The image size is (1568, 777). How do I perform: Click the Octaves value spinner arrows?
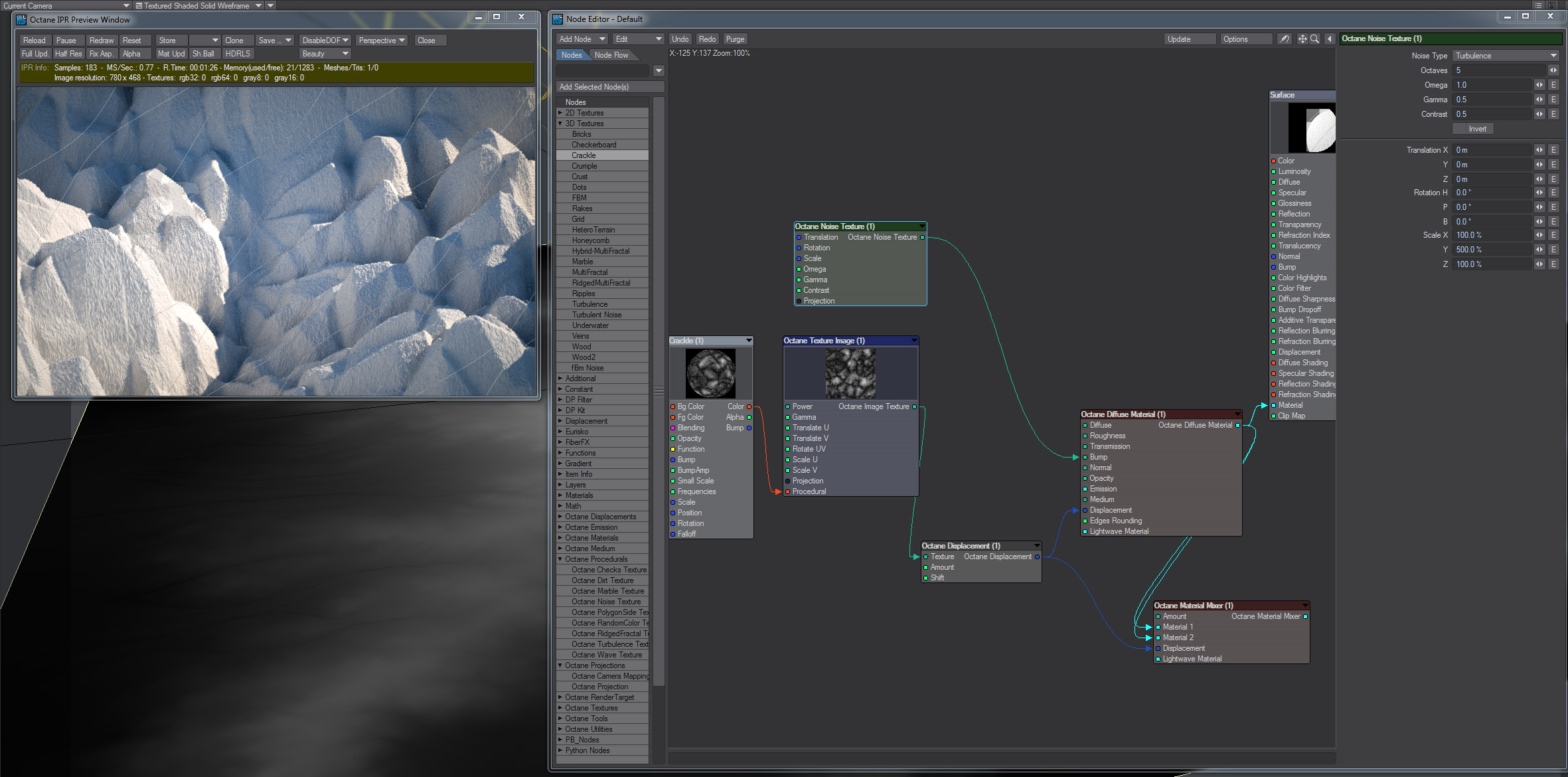coord(1553,70)
